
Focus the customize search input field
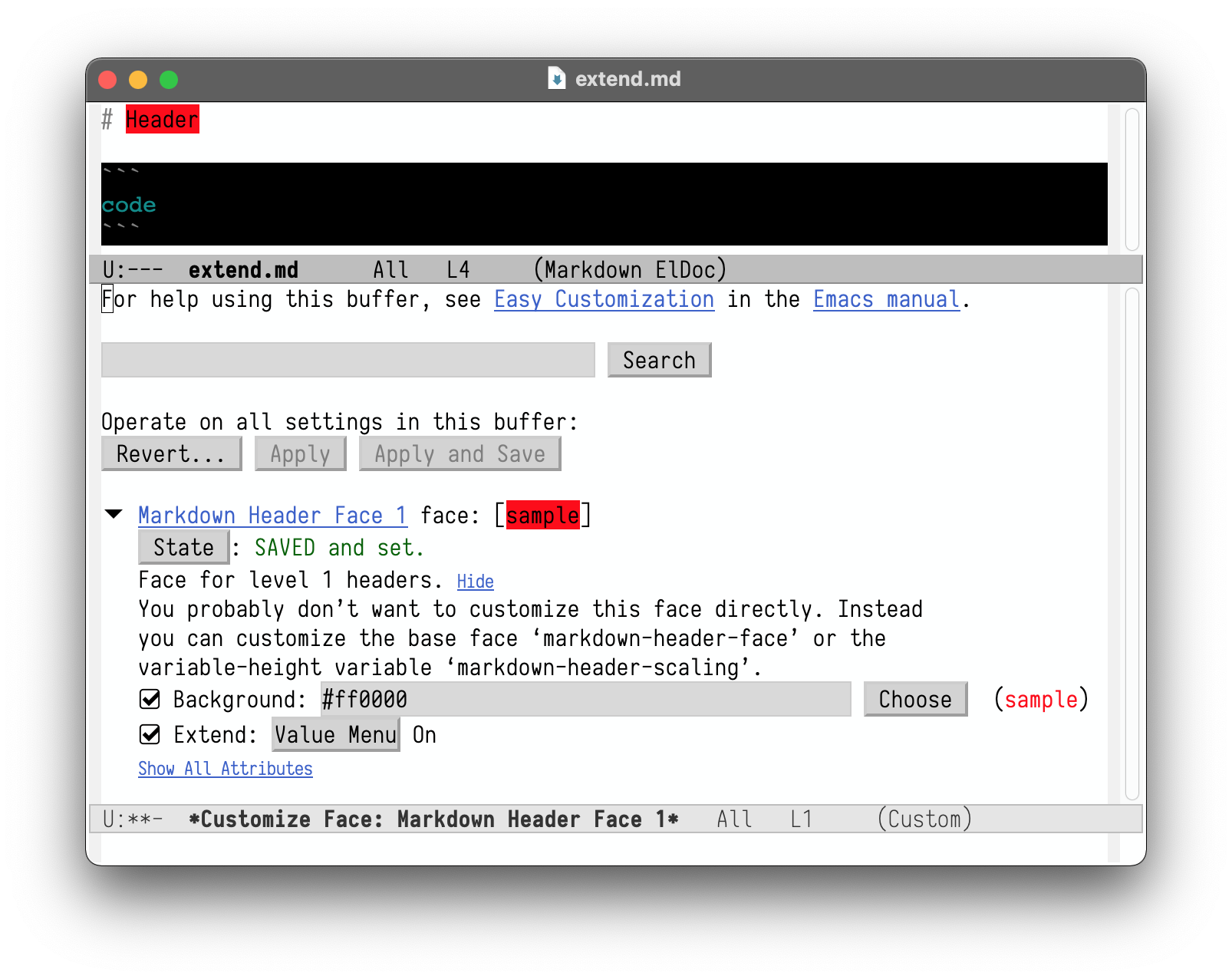[x=348, y=360]
